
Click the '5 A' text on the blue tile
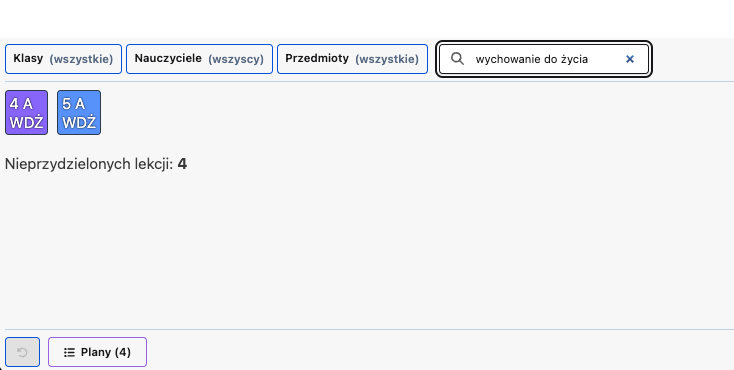(73, 104)
